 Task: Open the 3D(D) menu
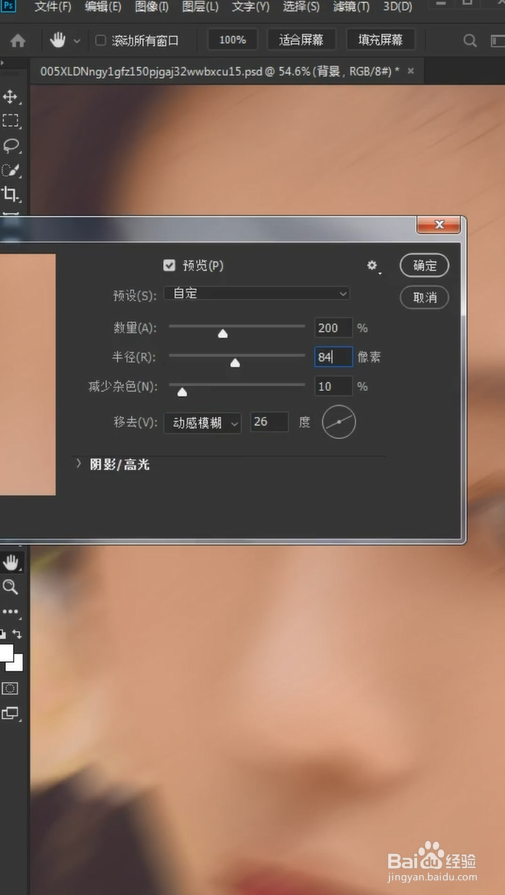[x=398, y=7]
